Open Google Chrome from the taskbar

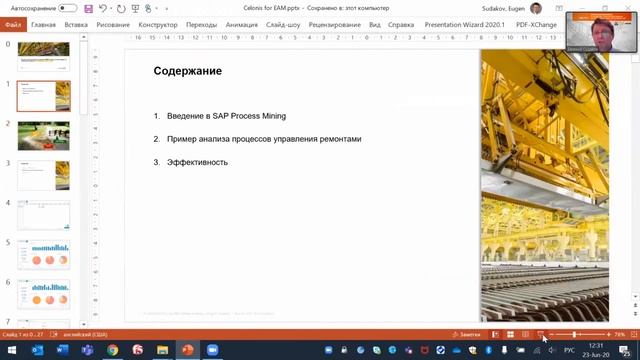pos(113,350)
